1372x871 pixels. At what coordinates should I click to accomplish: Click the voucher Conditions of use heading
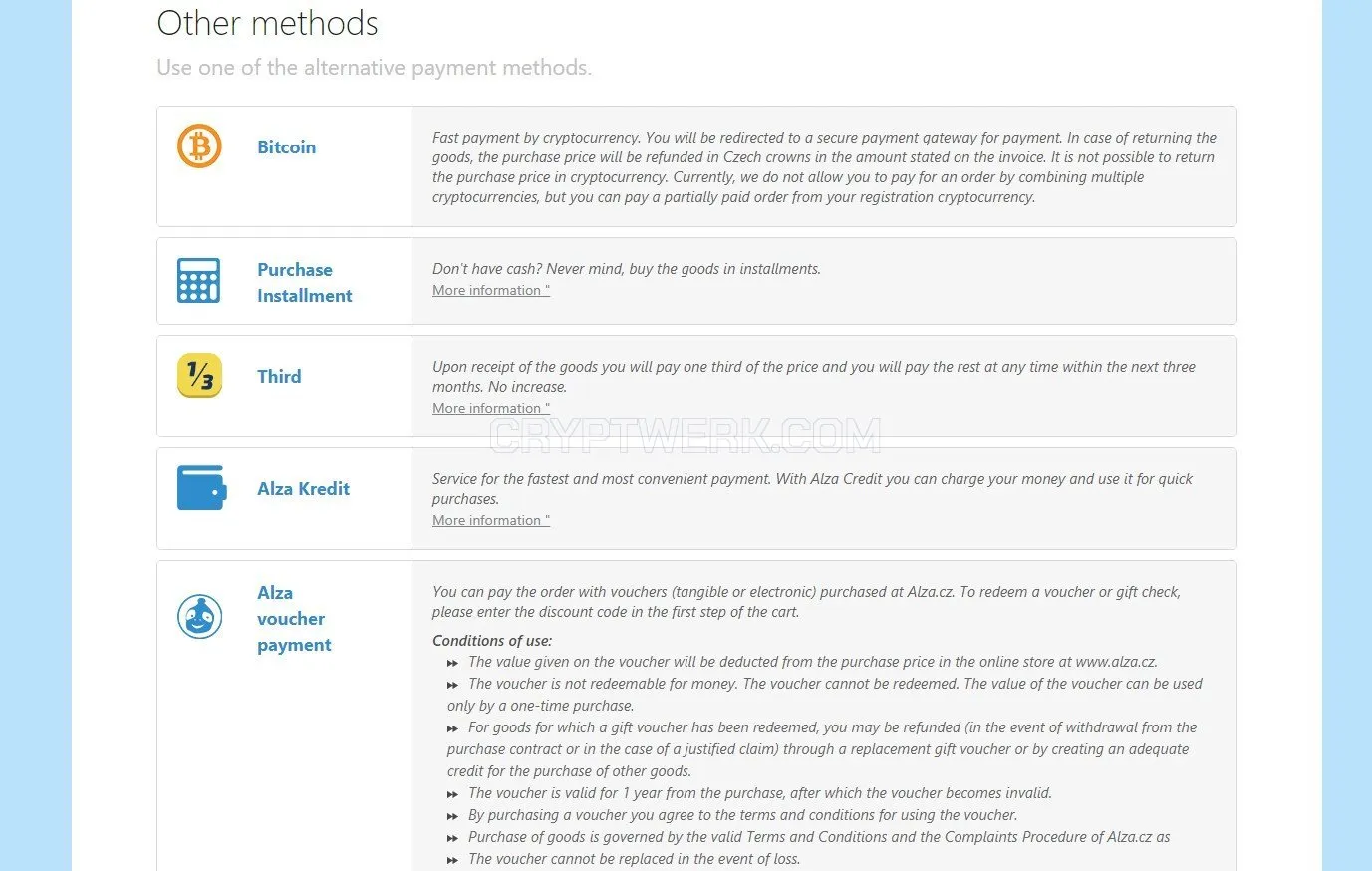(x=492, y=641)
